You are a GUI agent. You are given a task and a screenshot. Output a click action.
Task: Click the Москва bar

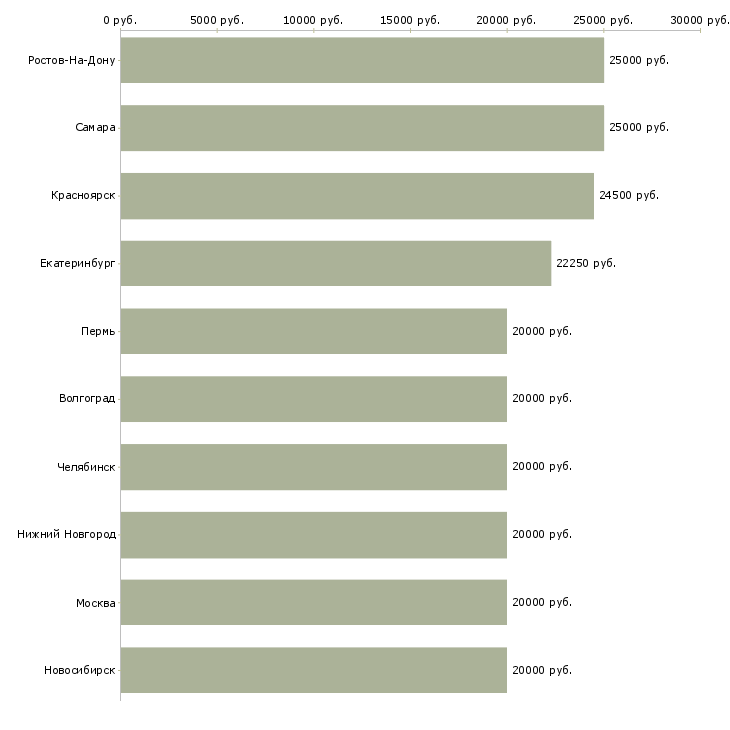click(314, 602)
